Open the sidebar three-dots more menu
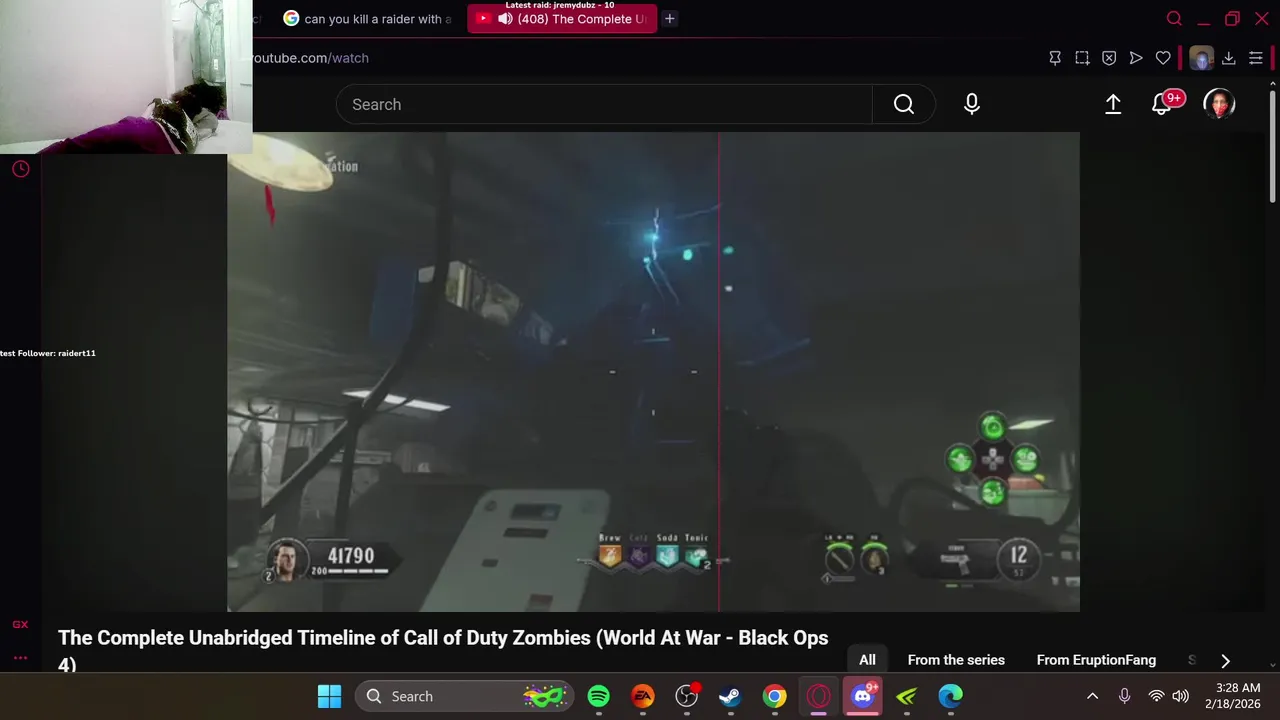 20,658
